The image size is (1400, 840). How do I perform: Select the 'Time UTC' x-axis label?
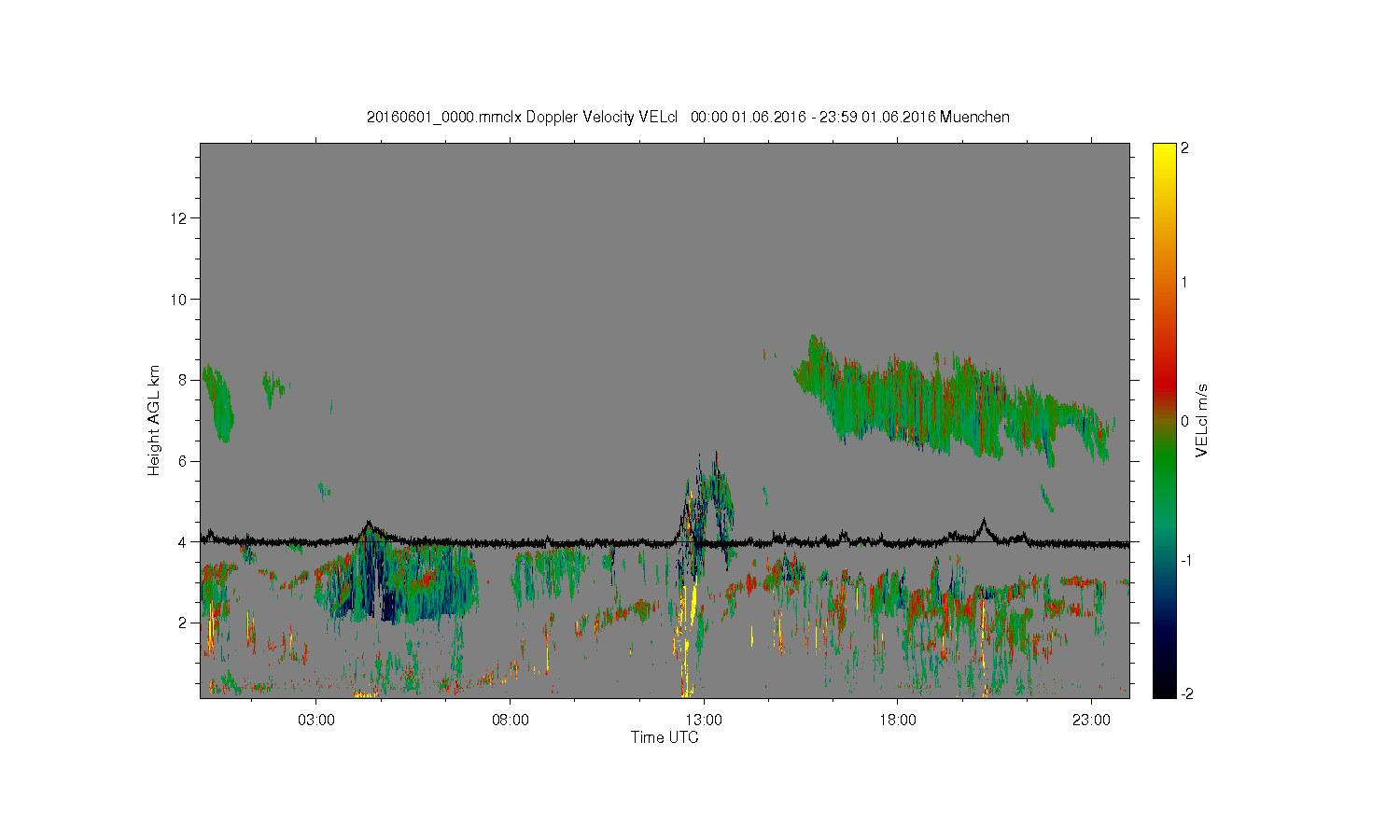click(665, 737)
